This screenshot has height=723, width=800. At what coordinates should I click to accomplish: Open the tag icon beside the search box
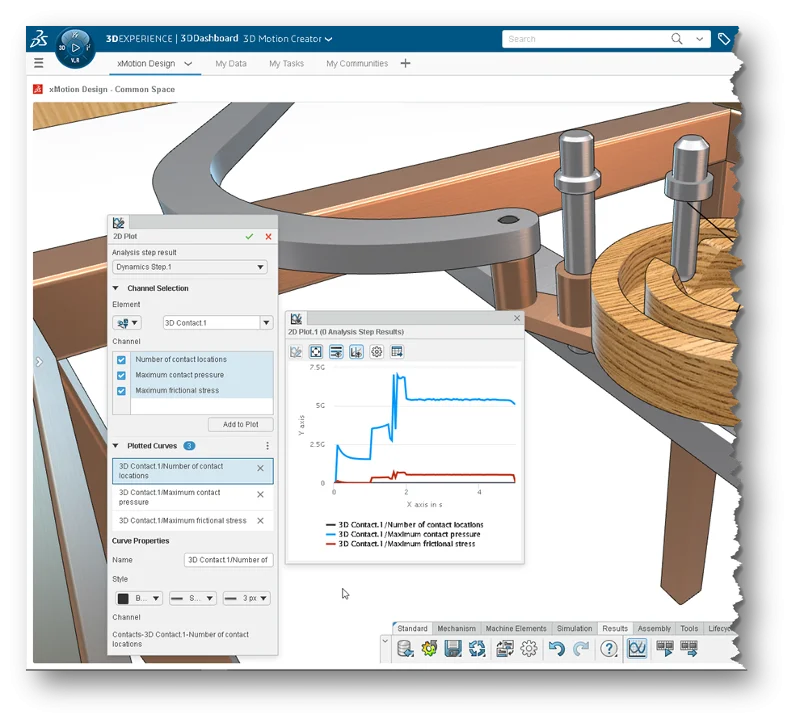coord(723,39)
